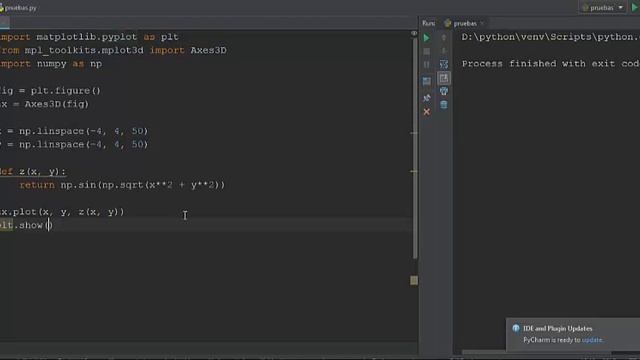The height and width of the screenshot is (360, 640).
Task: Rerun pruebas from the Run panel
Action: 427,38
